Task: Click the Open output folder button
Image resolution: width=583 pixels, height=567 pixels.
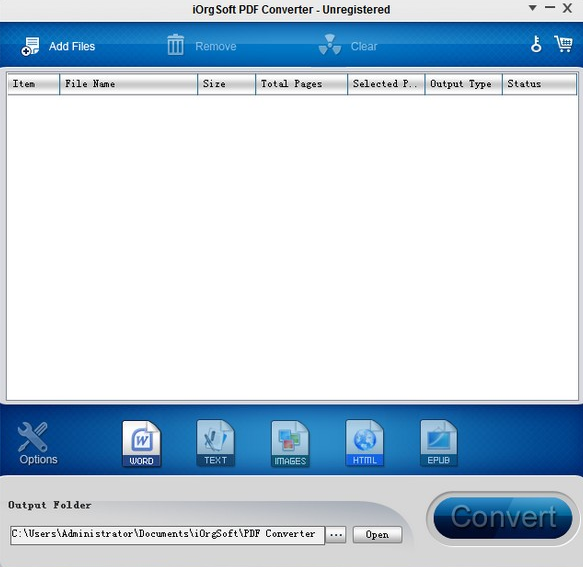Action: click(377, 535)
